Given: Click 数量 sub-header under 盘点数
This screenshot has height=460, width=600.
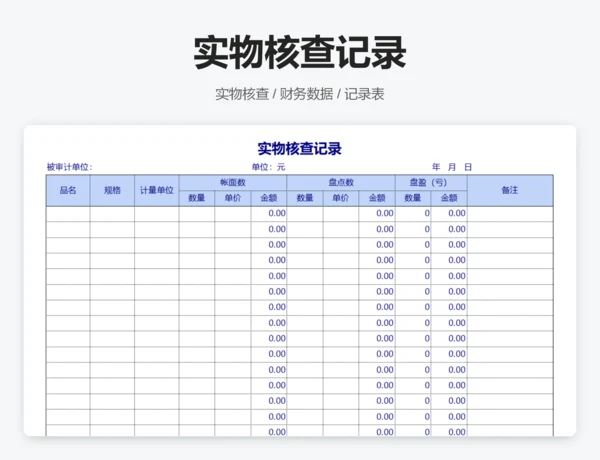Looking at the screenshot, I should [305, 198].
